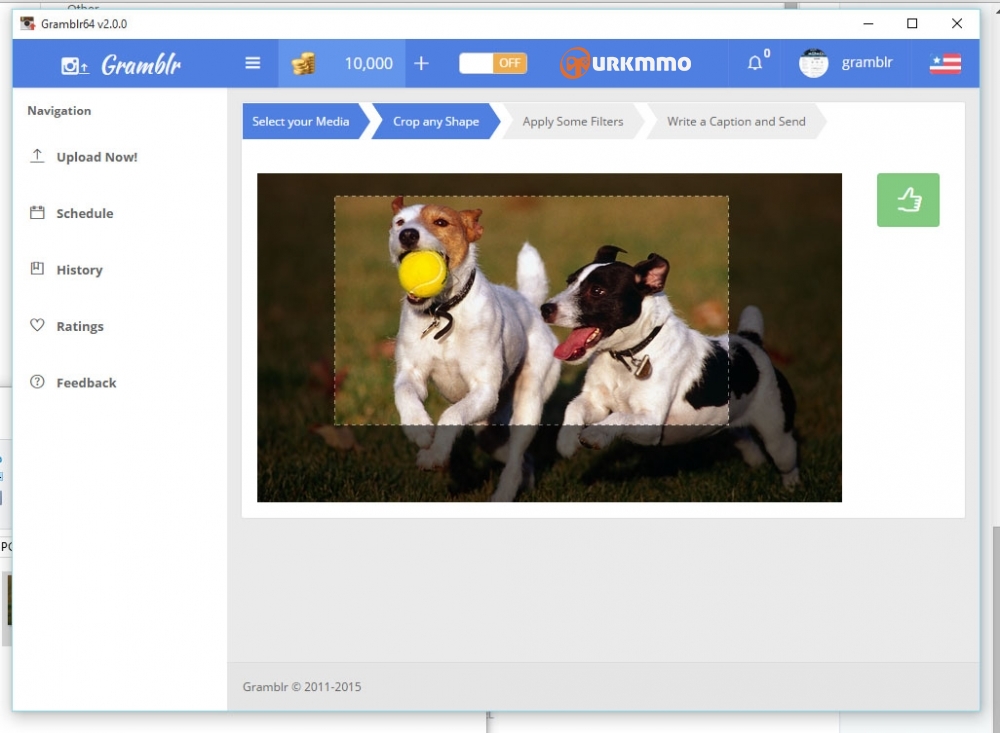Click the Feedback question mark icon
1000x733 pixels.
[37, 381]
